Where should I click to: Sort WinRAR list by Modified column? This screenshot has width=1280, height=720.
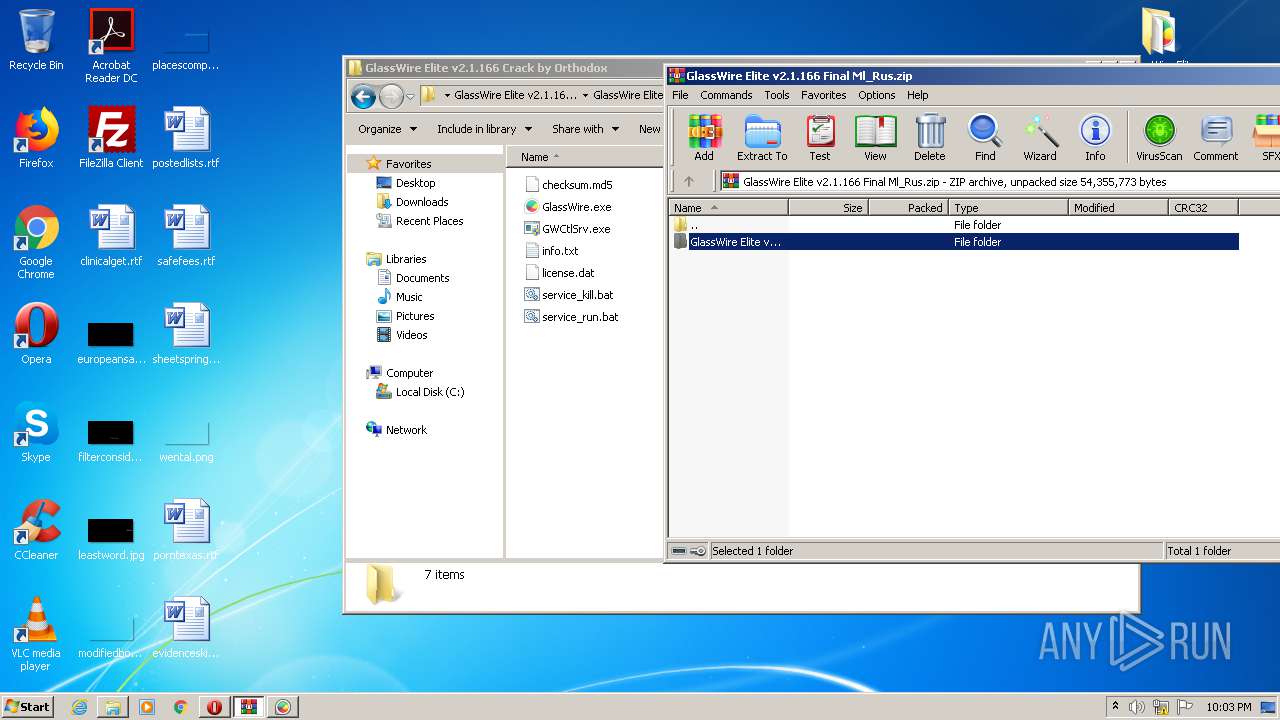[x=1118, y=208]
